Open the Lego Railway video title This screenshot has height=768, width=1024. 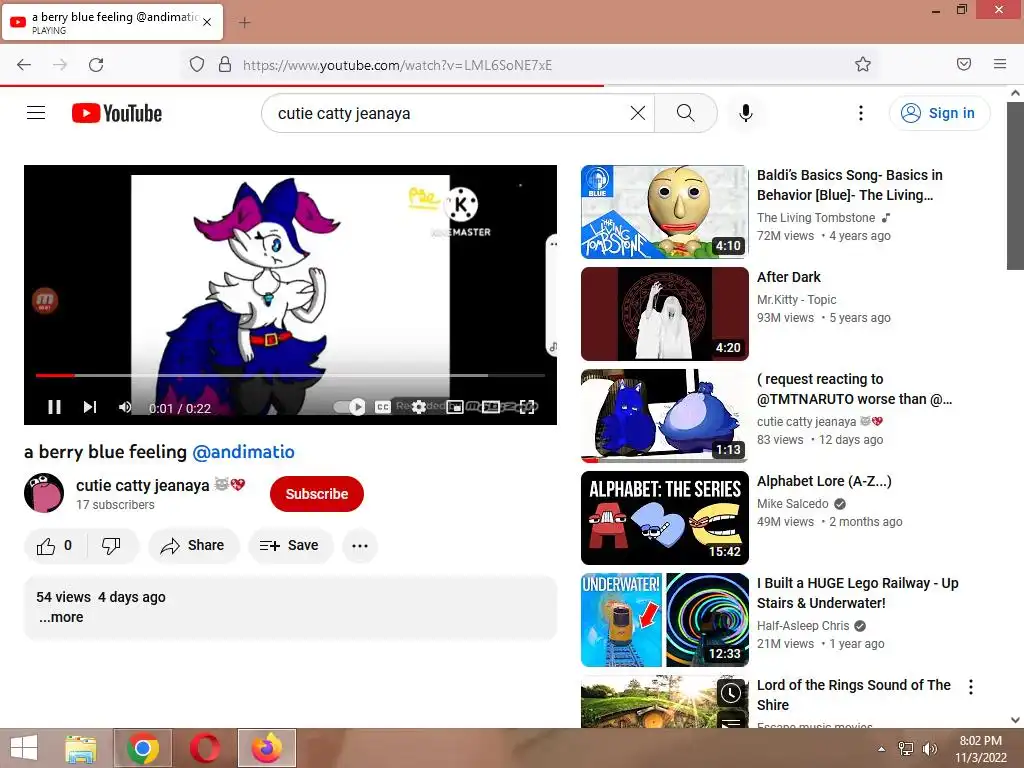[857, 593]
